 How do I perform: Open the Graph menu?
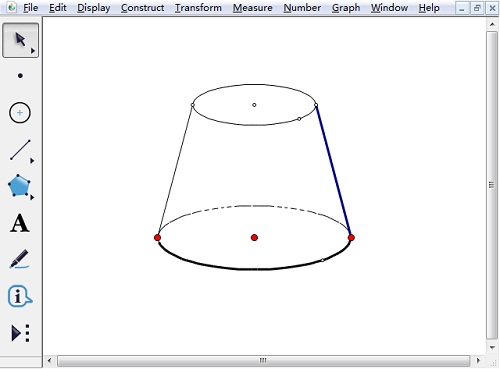(x=346, y=8)
